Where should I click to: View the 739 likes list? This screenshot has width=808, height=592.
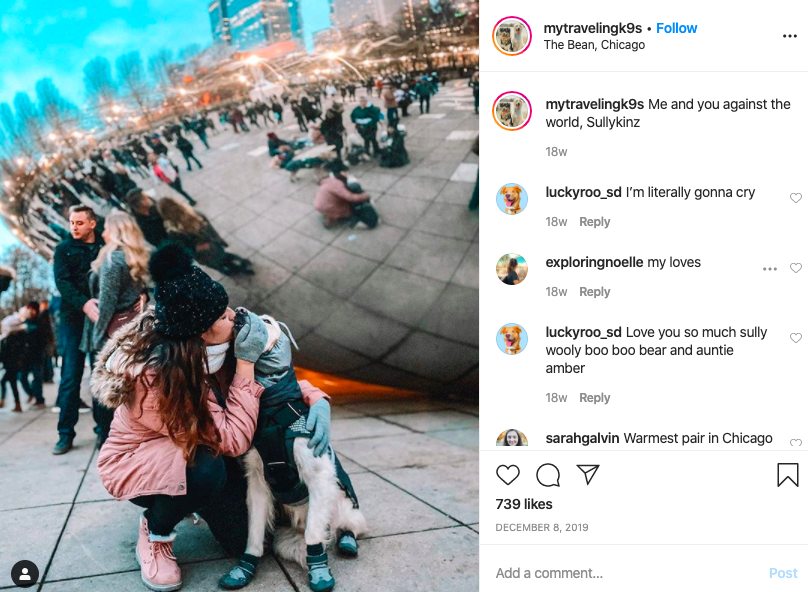point(524,504)
